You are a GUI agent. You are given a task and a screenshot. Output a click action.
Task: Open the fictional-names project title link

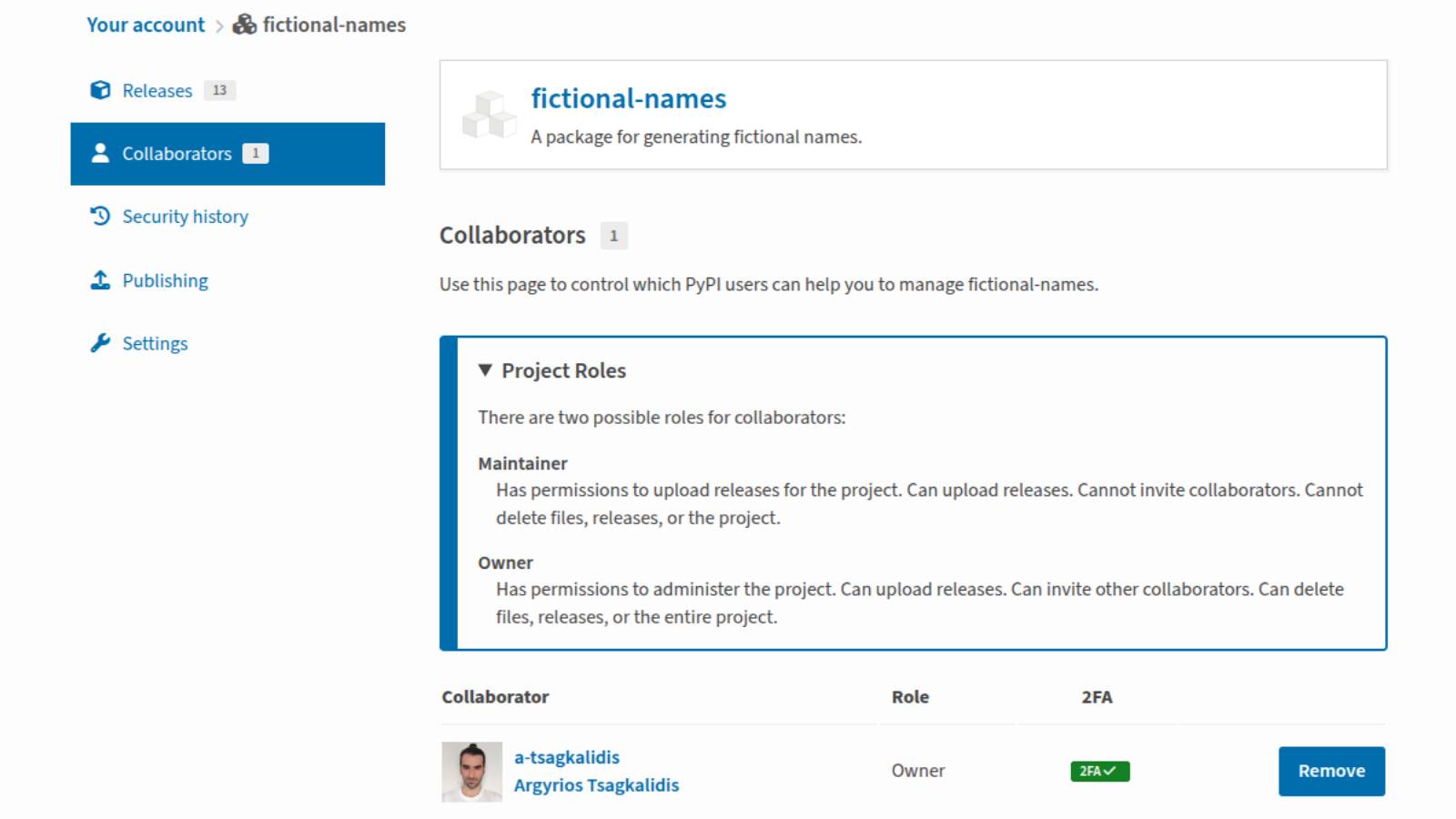tap(628, 98)
